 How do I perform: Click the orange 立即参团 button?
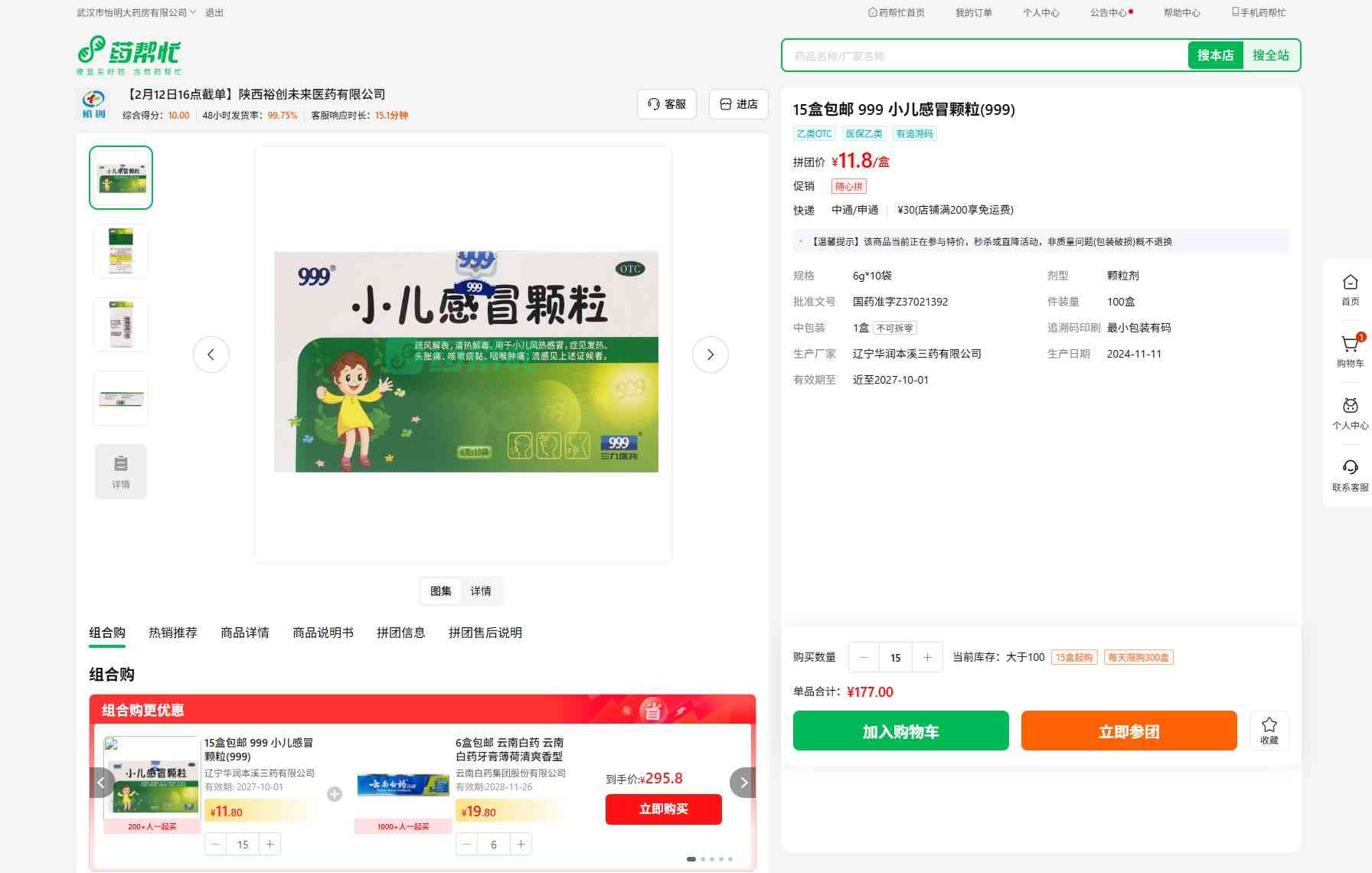(1129, 731)
